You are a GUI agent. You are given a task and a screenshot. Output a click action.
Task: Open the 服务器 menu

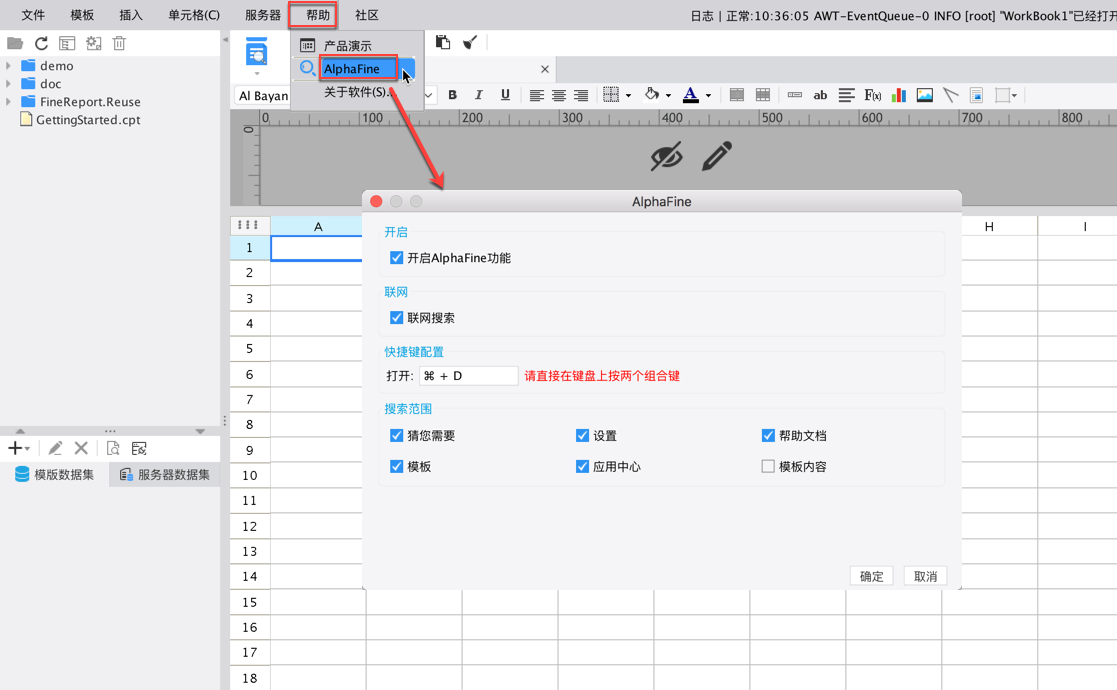pyautogui.click(x=263, y=15)
